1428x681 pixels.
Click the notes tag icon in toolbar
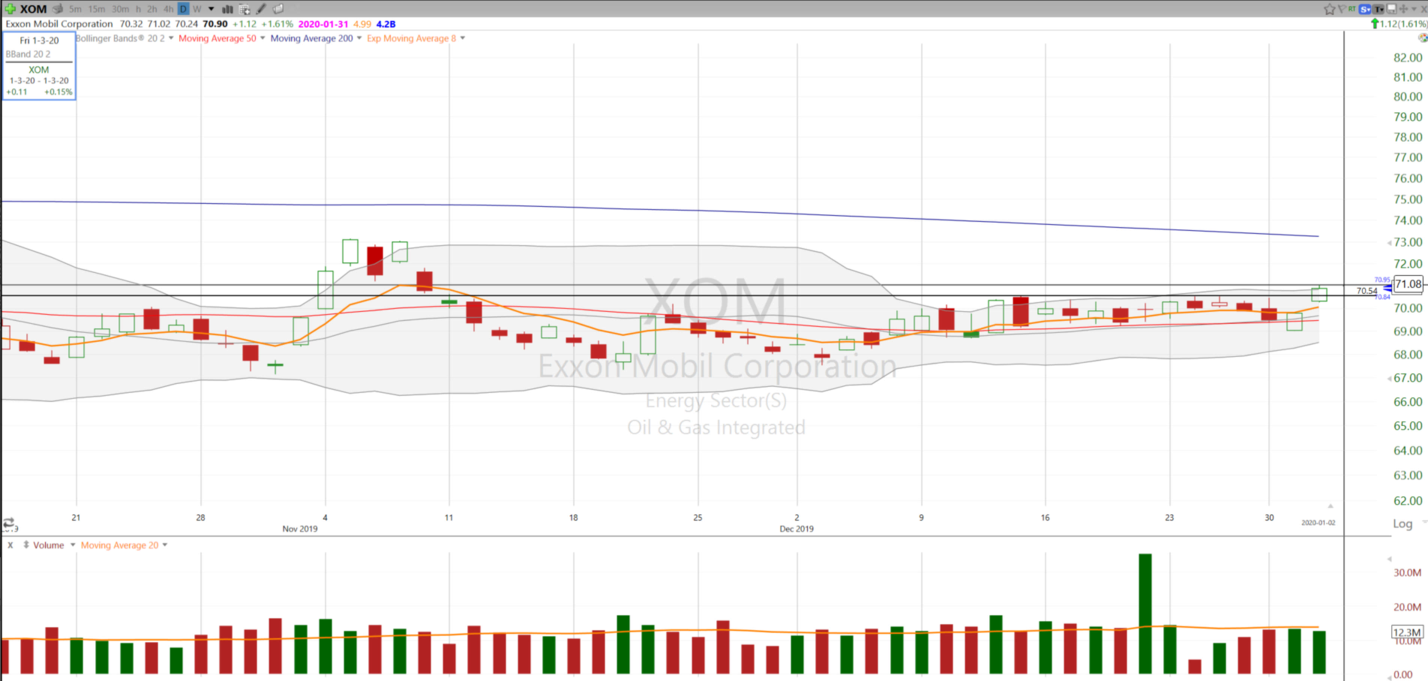277,9
